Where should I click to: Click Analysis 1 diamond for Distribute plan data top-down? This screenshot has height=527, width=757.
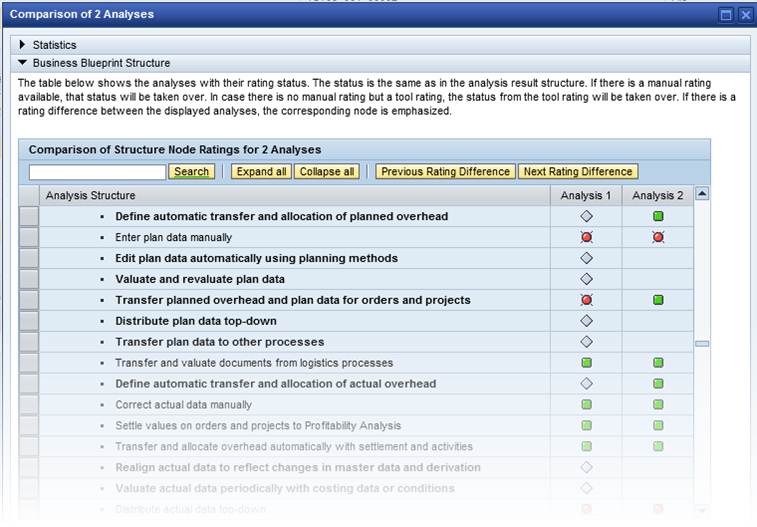(x=586, y=321)
